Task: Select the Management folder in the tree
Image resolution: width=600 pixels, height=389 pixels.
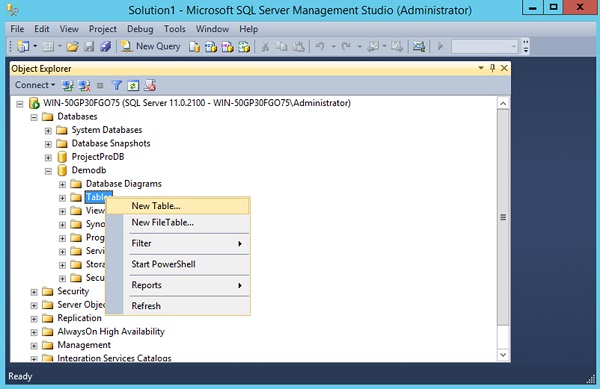Action: point(84,345)
